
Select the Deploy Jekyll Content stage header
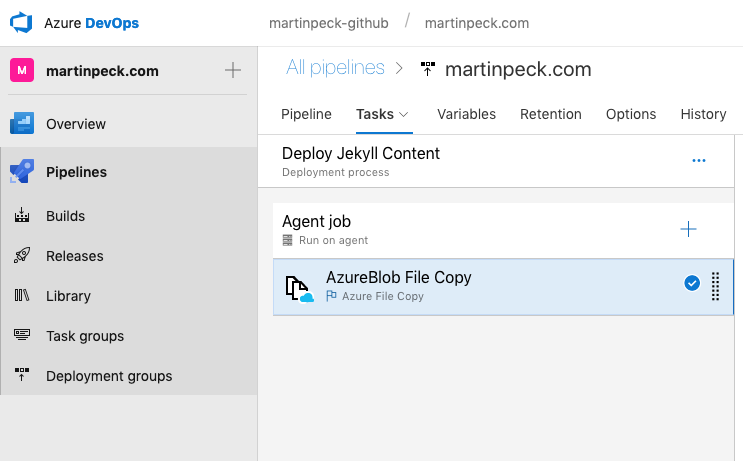pyautogui.click(x=496, y=161)
